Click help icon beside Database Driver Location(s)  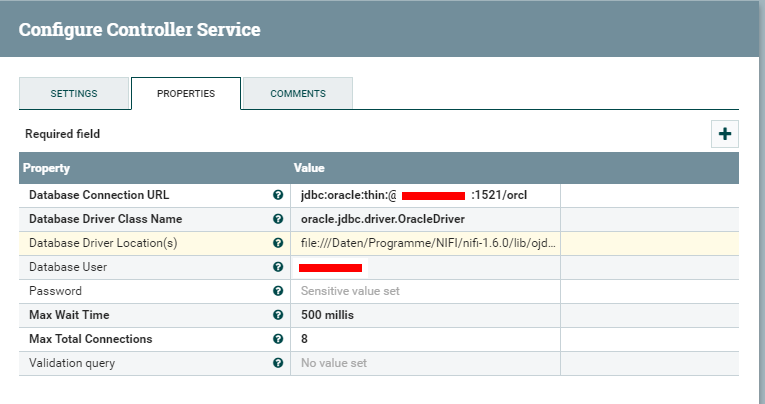click(x=278, y=243)
